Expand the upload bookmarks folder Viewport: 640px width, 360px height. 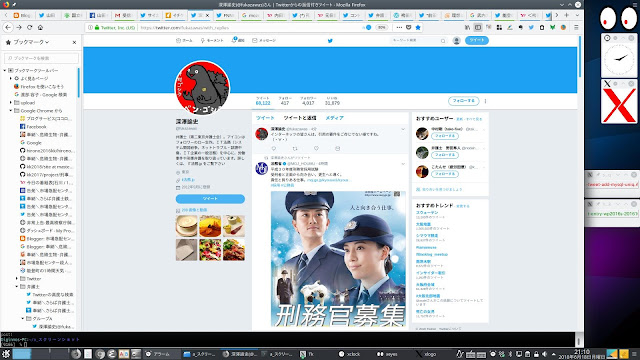pyautogui.click(x=11, y=102)
